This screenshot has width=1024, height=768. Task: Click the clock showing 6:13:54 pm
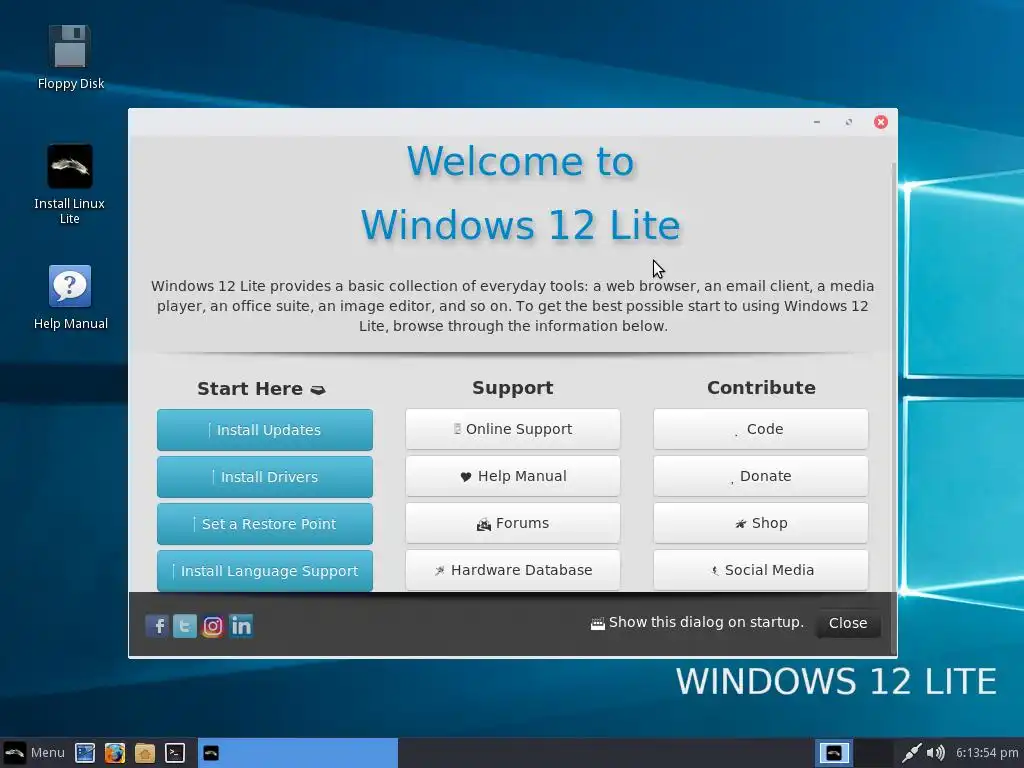point(987,753)
